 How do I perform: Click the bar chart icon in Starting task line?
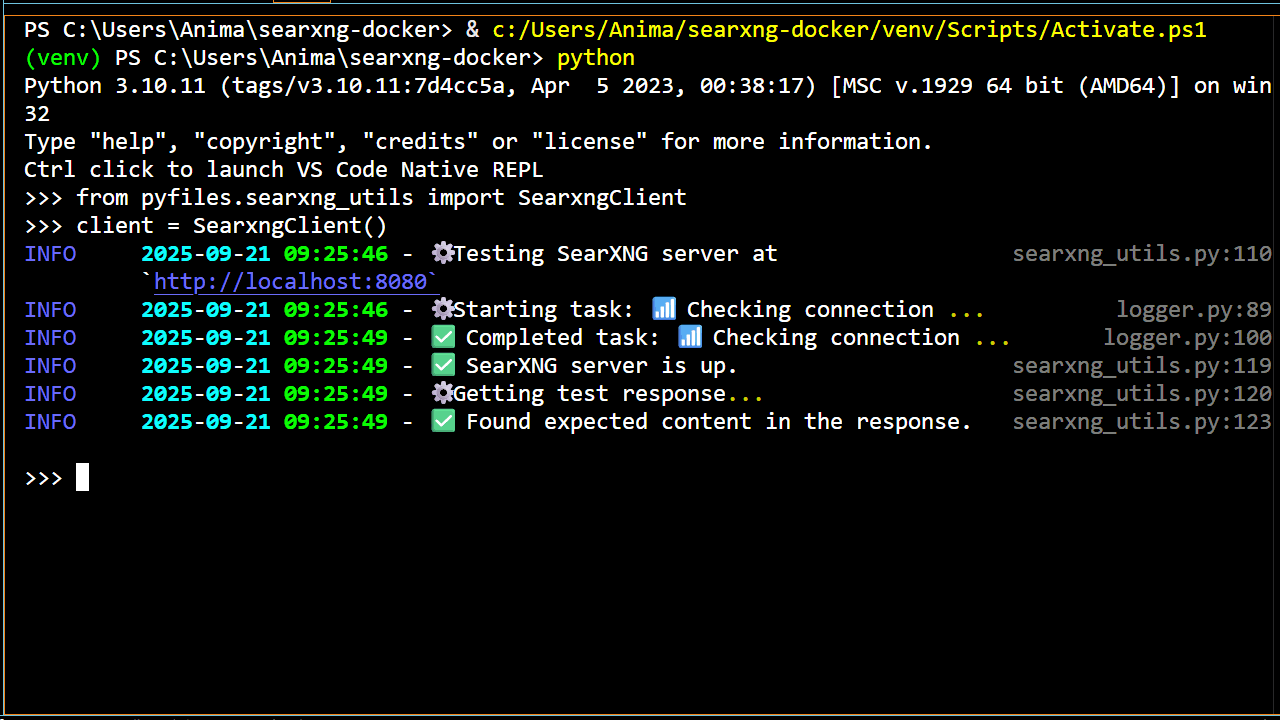tap(663, 309)
